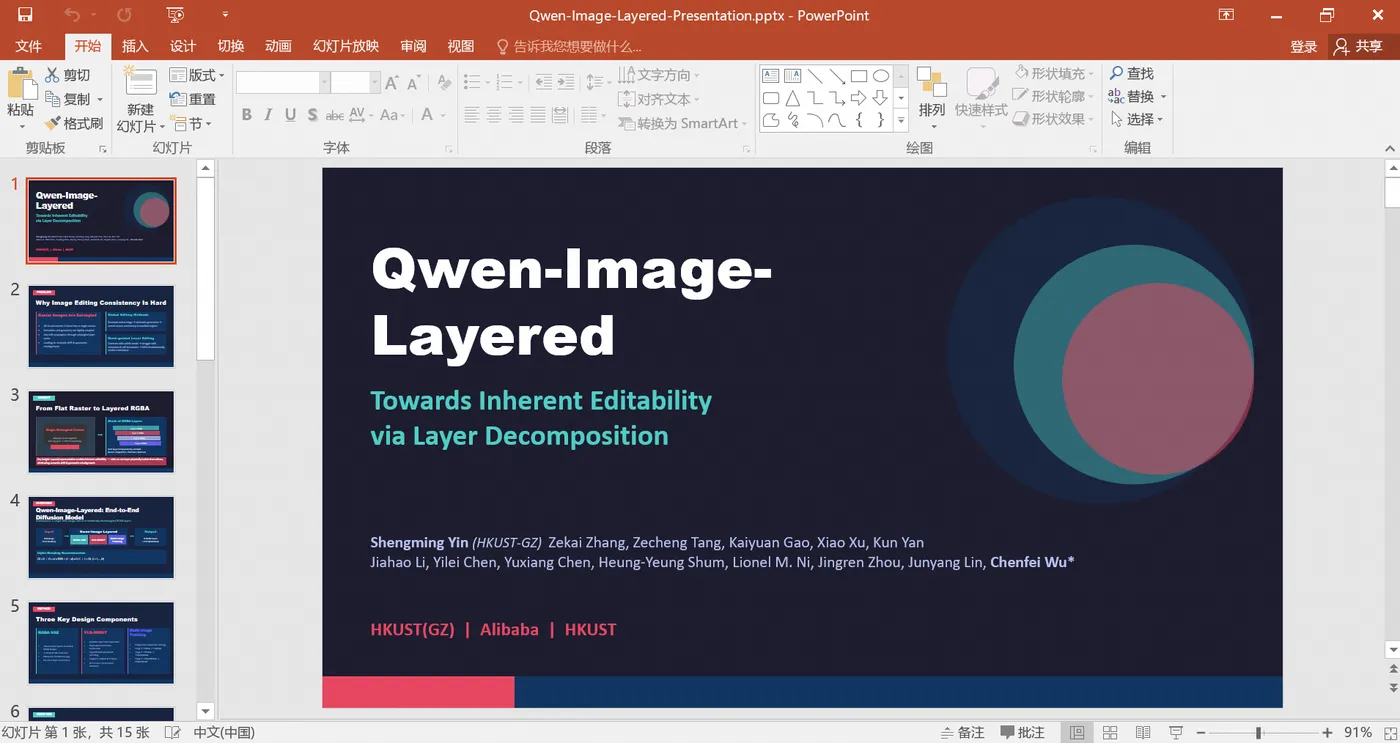Select the Oval shape in gallery
The height and width of the screenshot is (743, 1400).
[x=881, y=75]
